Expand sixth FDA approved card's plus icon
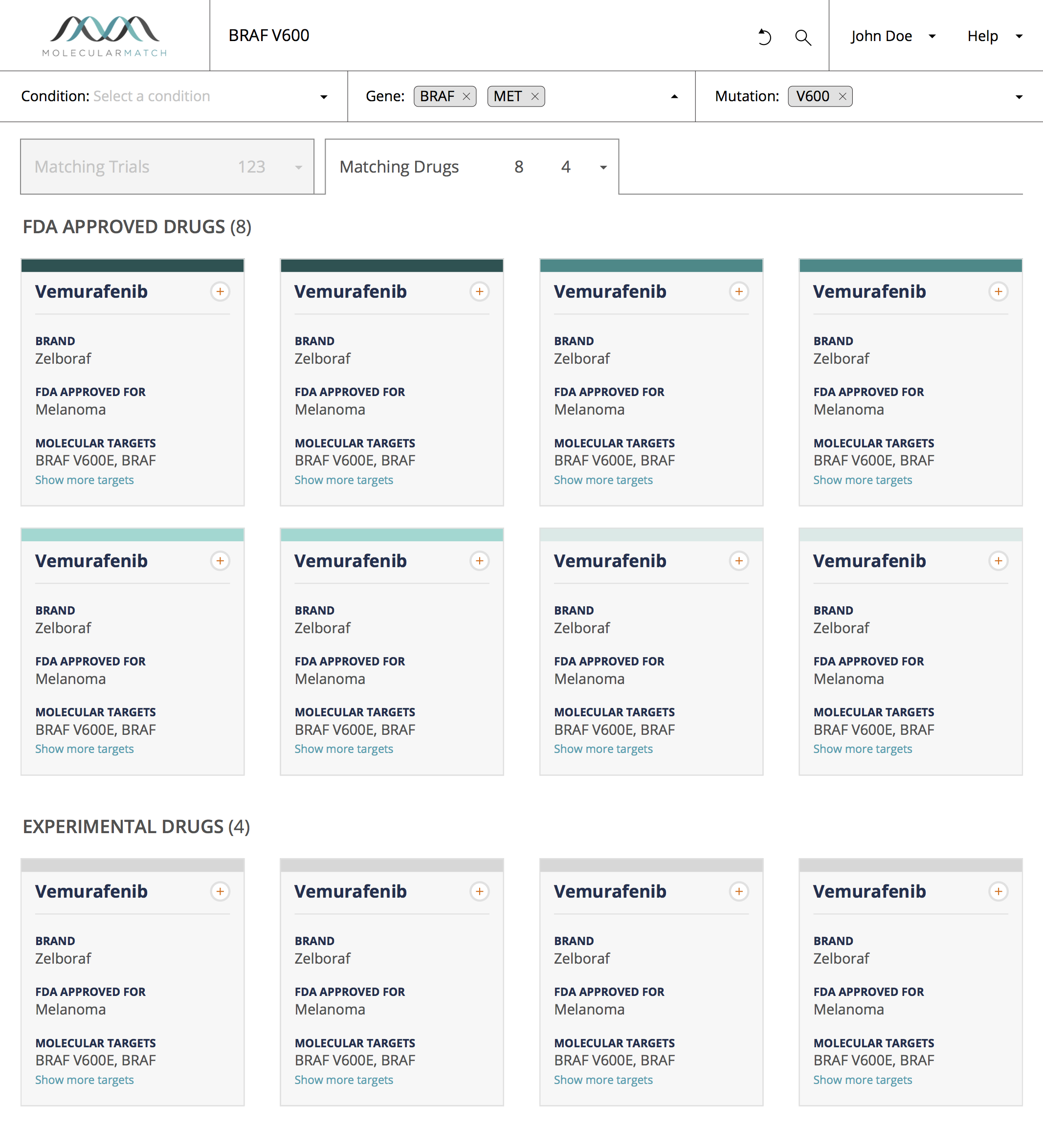This screenshot has height=1148, width=1043. [x=480, y=561]
